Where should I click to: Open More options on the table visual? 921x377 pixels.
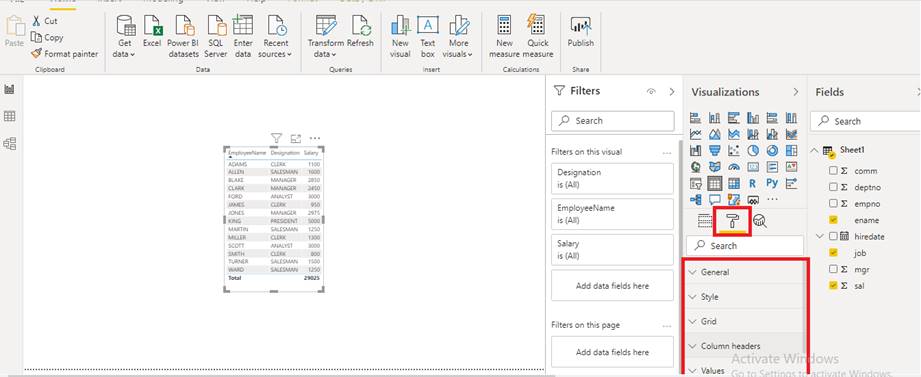coord(315,139)
